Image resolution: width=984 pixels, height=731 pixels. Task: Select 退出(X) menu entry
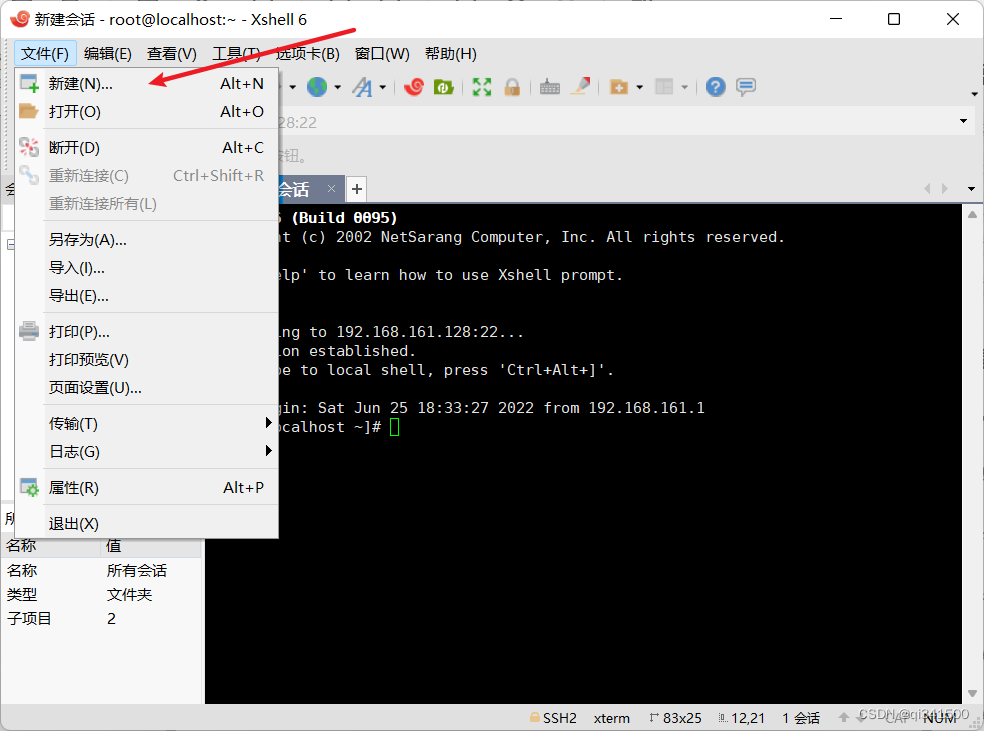coord(147,523)
